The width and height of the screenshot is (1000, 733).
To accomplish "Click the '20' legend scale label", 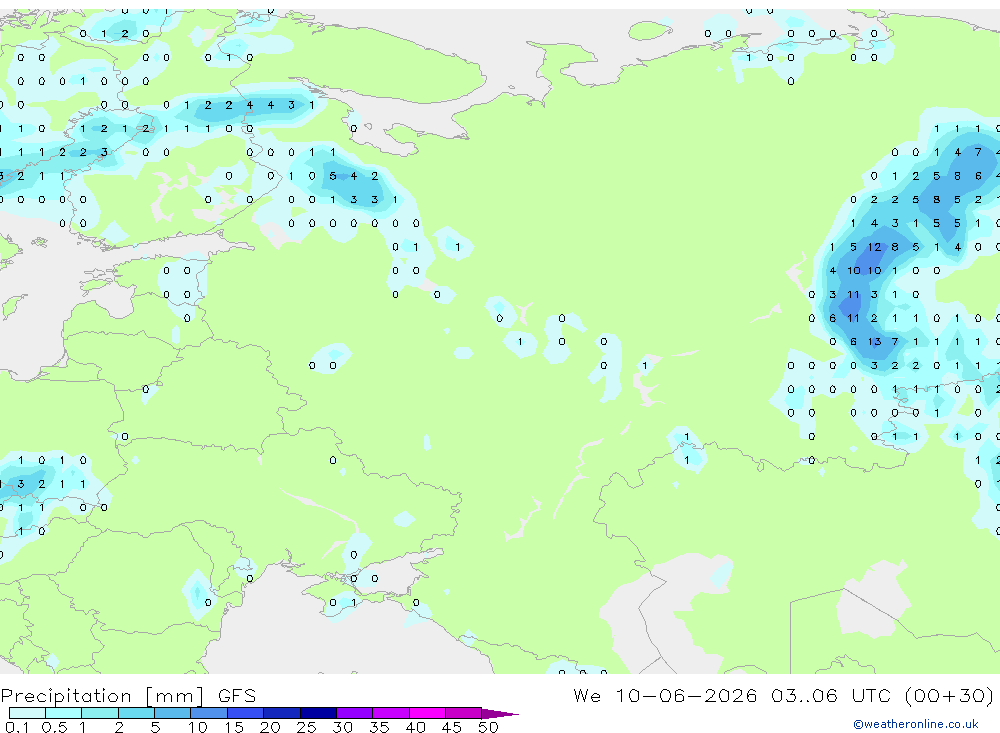I will click(x=270, y=727).
